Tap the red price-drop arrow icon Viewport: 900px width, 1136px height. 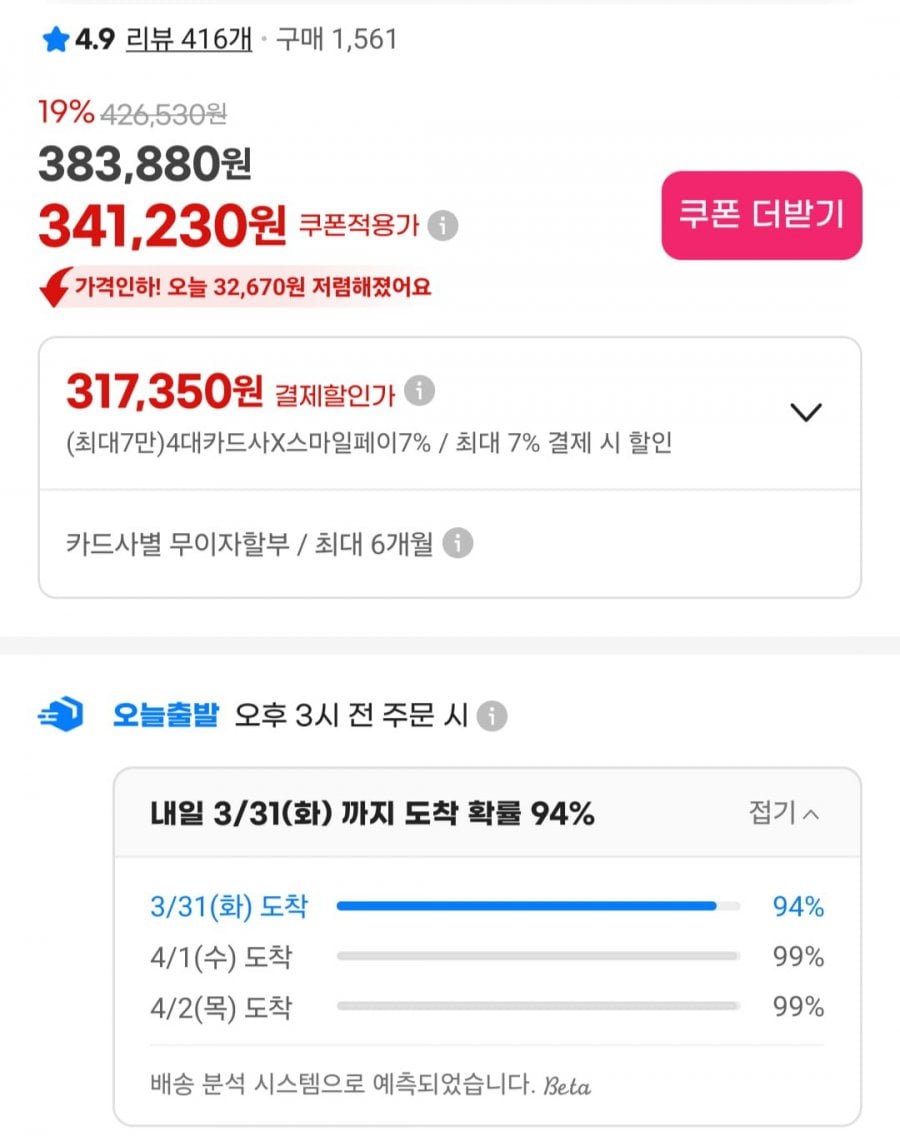click(55, 288)
